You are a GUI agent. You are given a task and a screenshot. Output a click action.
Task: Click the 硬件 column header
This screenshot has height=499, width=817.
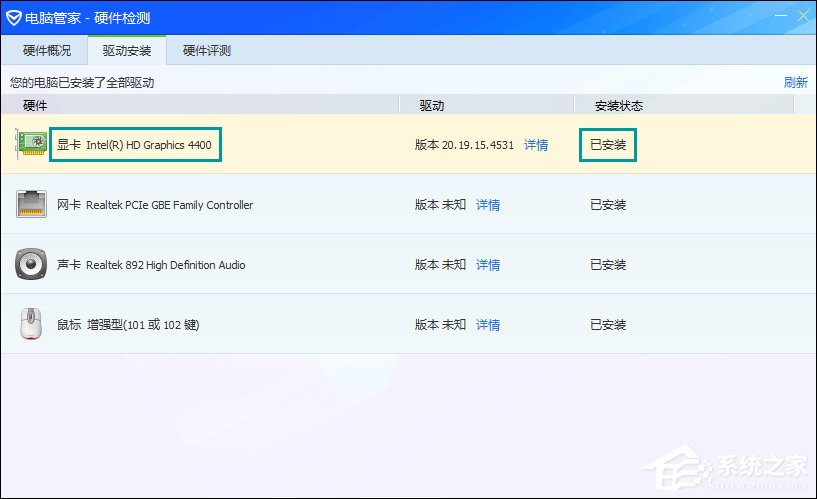pyautogui.click(x=35, y=106)
